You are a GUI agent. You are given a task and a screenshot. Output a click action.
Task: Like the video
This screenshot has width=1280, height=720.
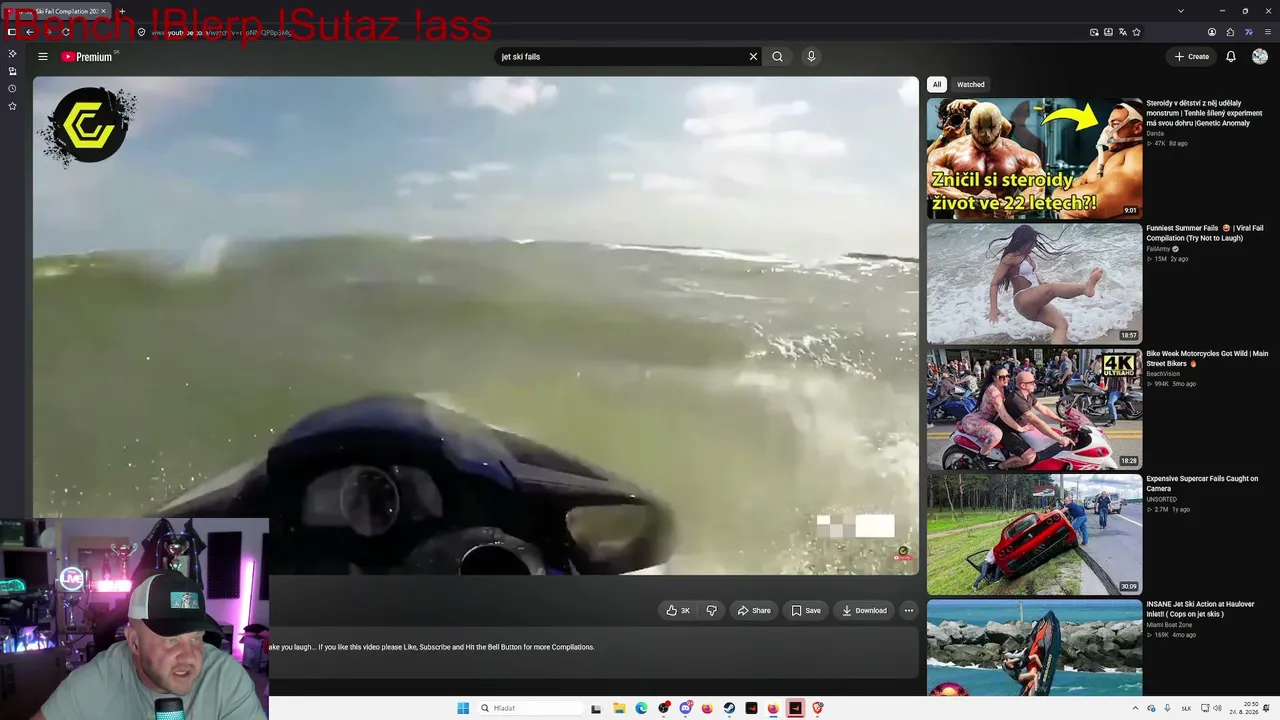[x=679, y=610]
